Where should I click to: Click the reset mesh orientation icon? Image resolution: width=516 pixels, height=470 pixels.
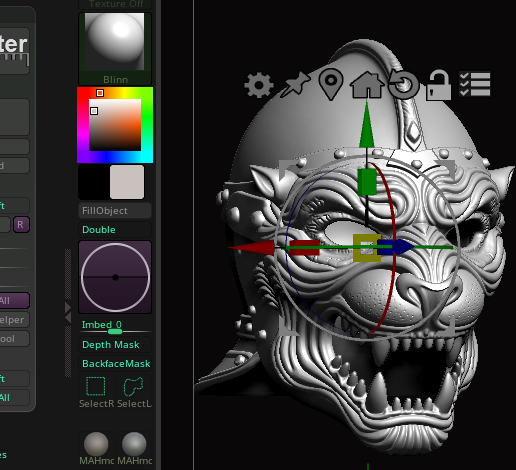tap(404, 85)
